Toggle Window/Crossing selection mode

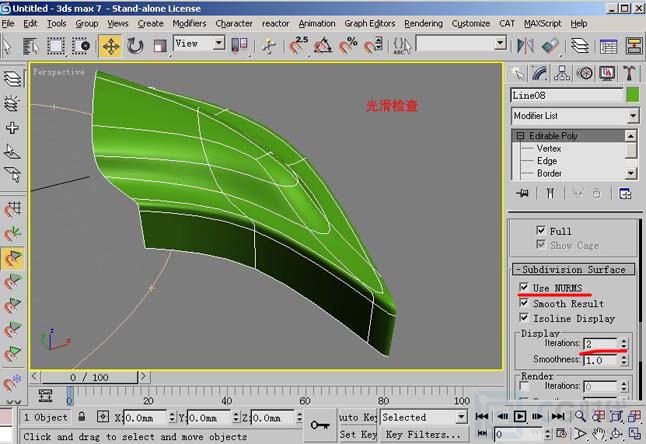pos(80,46)
